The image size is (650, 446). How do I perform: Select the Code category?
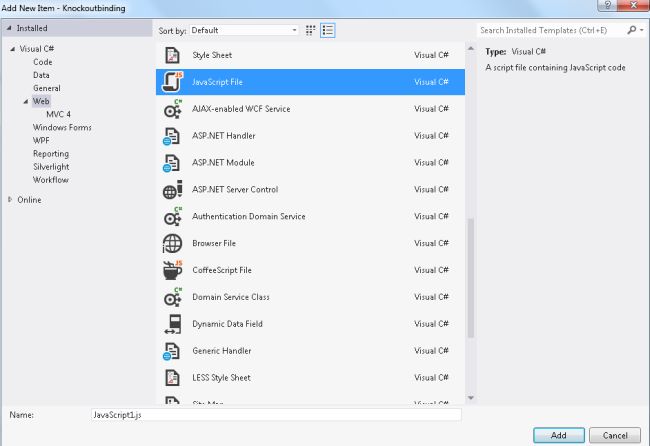pyautogui.click(x=43, y=62)
